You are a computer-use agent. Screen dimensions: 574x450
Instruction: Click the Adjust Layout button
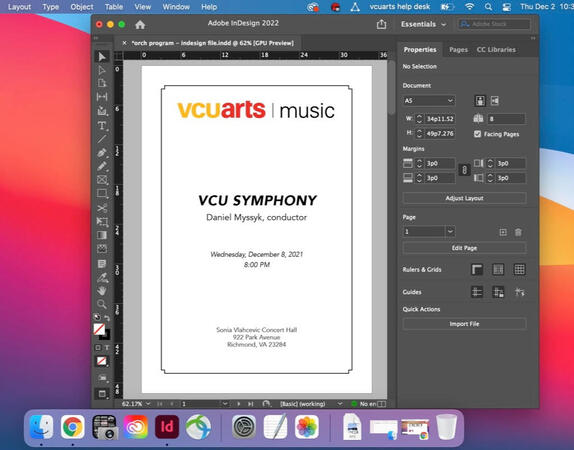point(465,198)
